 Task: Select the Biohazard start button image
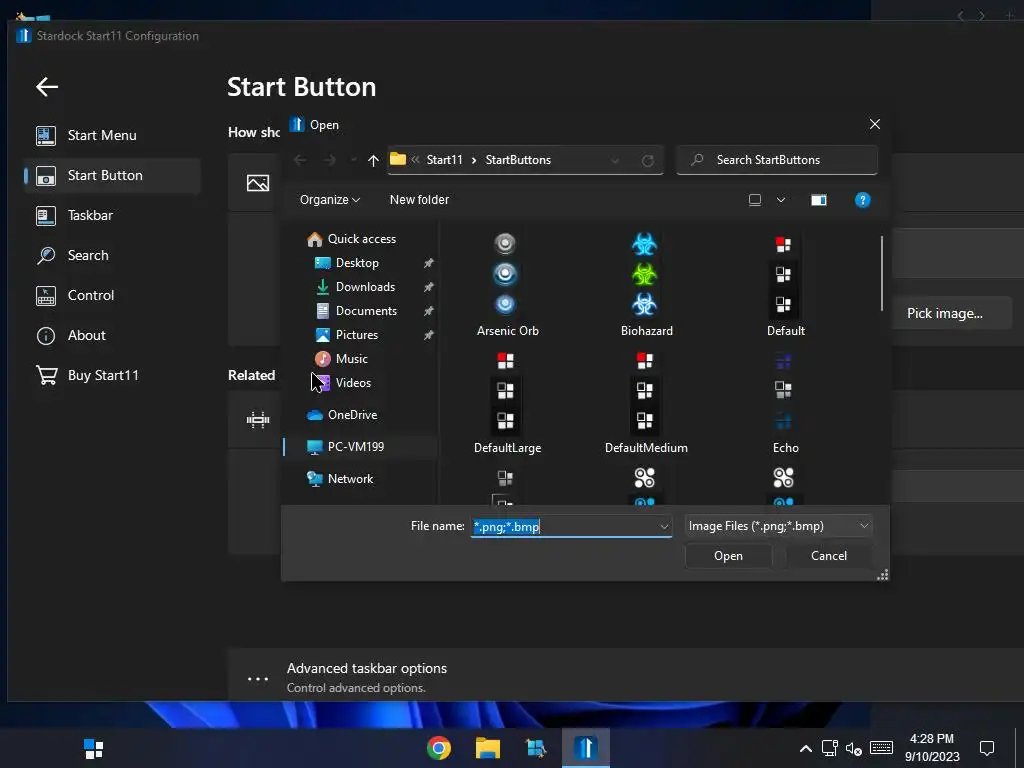click(x=646, y=285)
